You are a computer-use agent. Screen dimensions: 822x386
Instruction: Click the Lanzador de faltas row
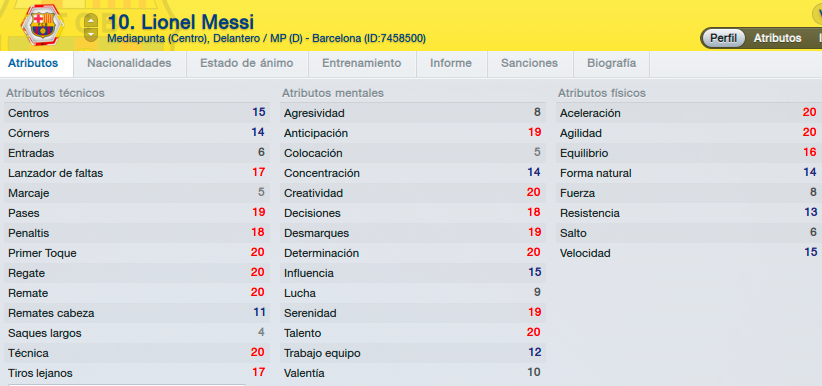137,173
